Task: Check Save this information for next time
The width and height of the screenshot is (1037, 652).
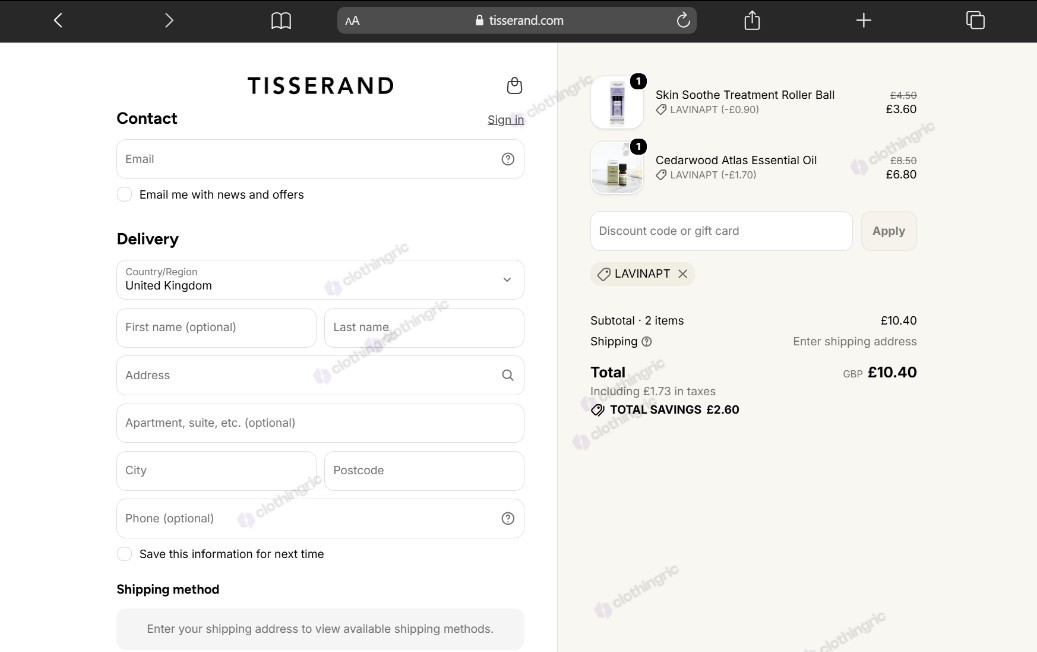Action: click(124, 554)
